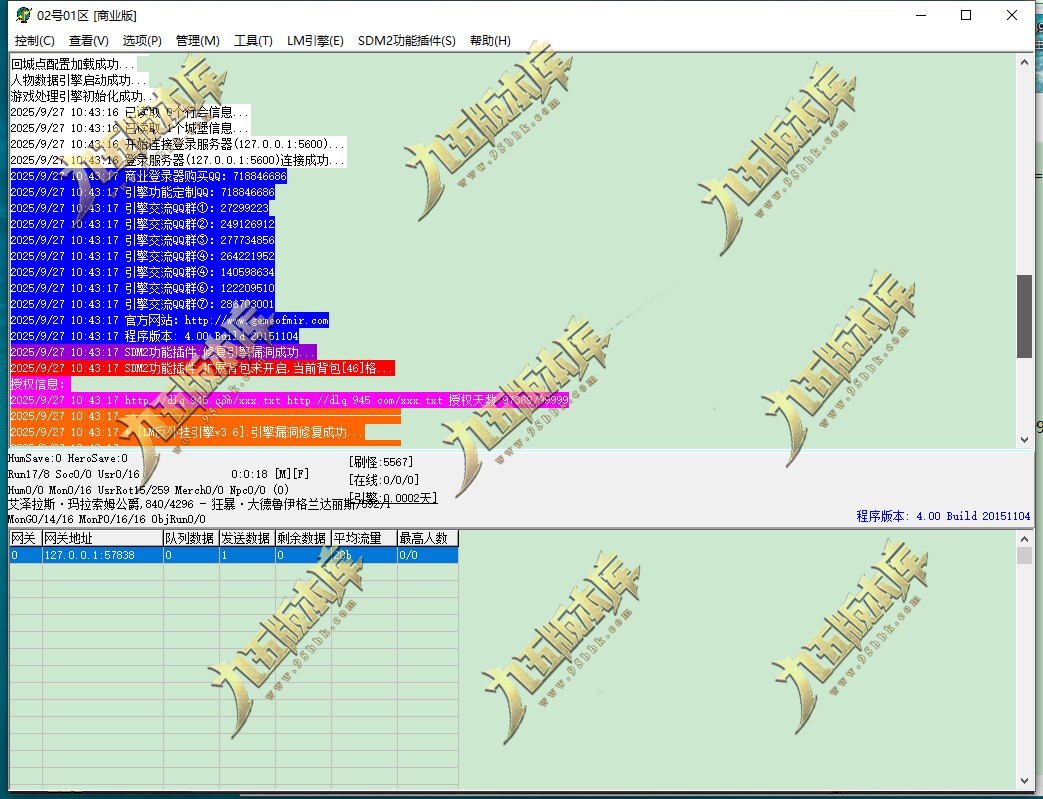Click the [刷怪:5567] status text
1043x799 pixels.
pos(381,462)
